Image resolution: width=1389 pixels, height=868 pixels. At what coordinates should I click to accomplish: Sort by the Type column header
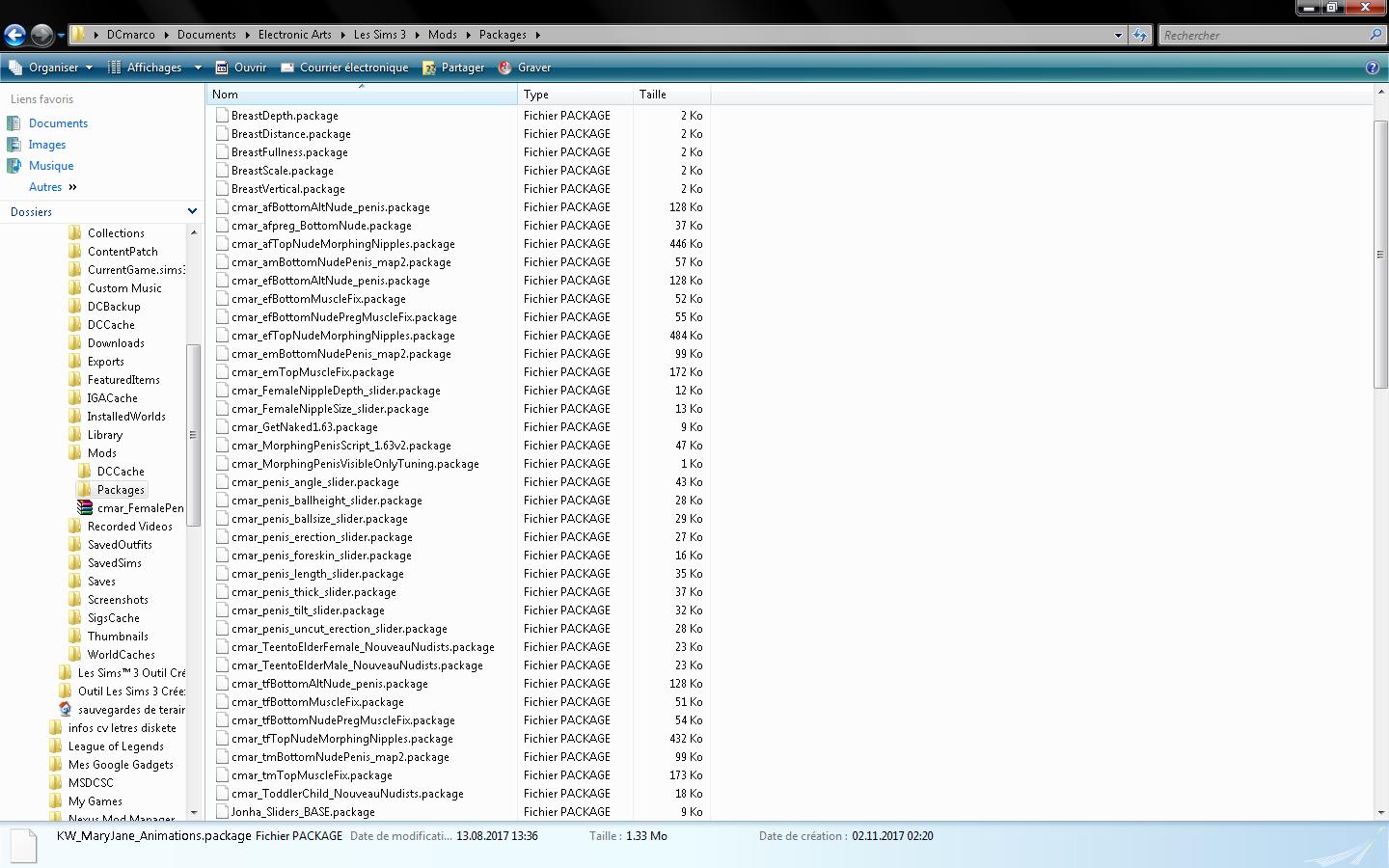(x=575, y=95)
